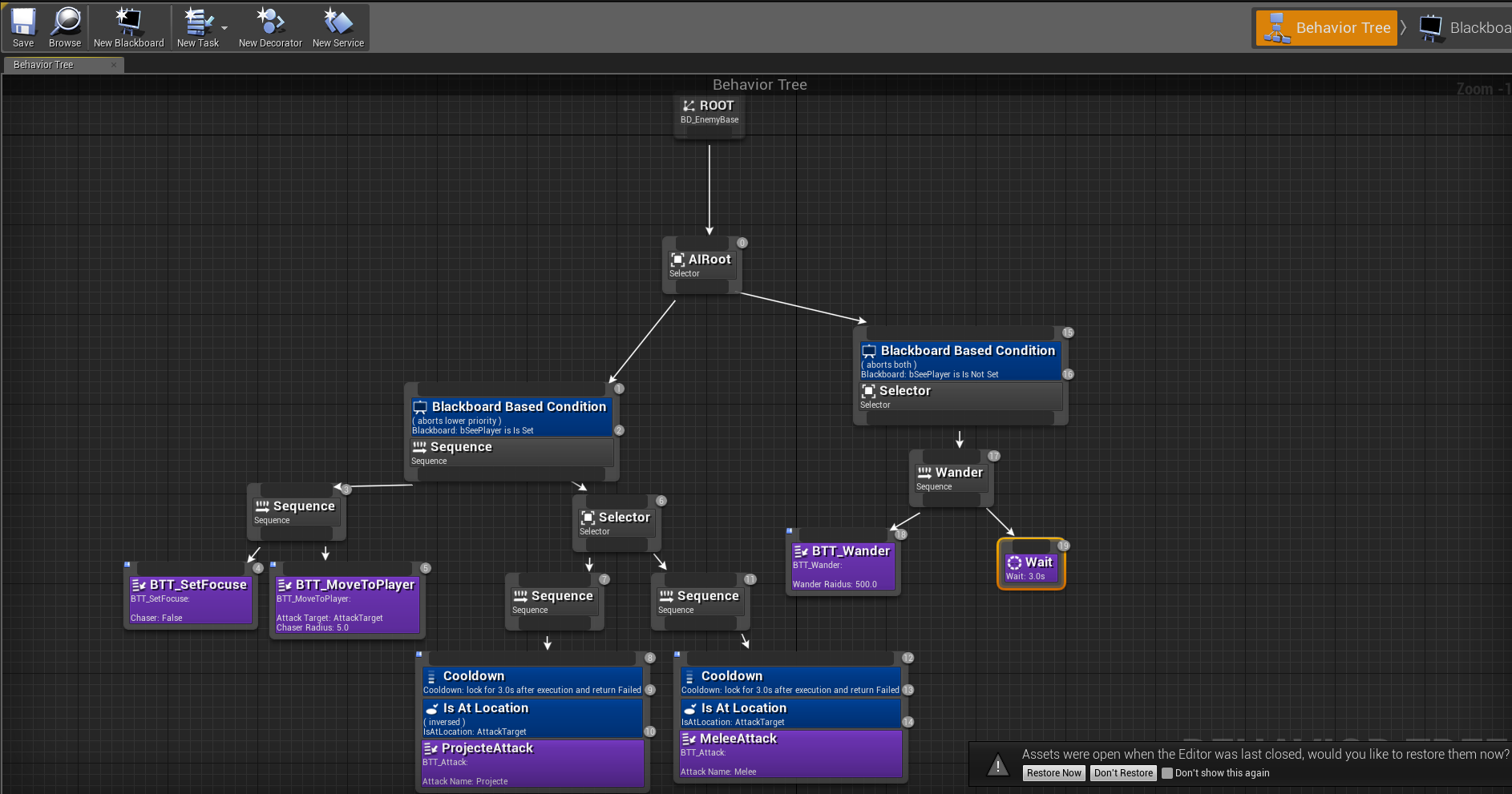Screen dimensions: 1512x794
Task: Click inversed Is At Location decorator icon
Action: point(431,708)
